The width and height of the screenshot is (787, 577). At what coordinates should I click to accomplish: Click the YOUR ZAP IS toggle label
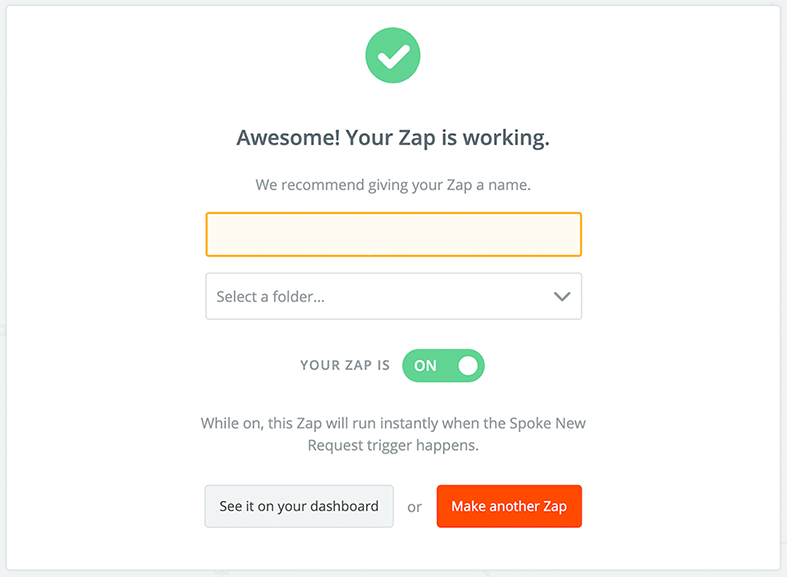[x=345, y=365]
